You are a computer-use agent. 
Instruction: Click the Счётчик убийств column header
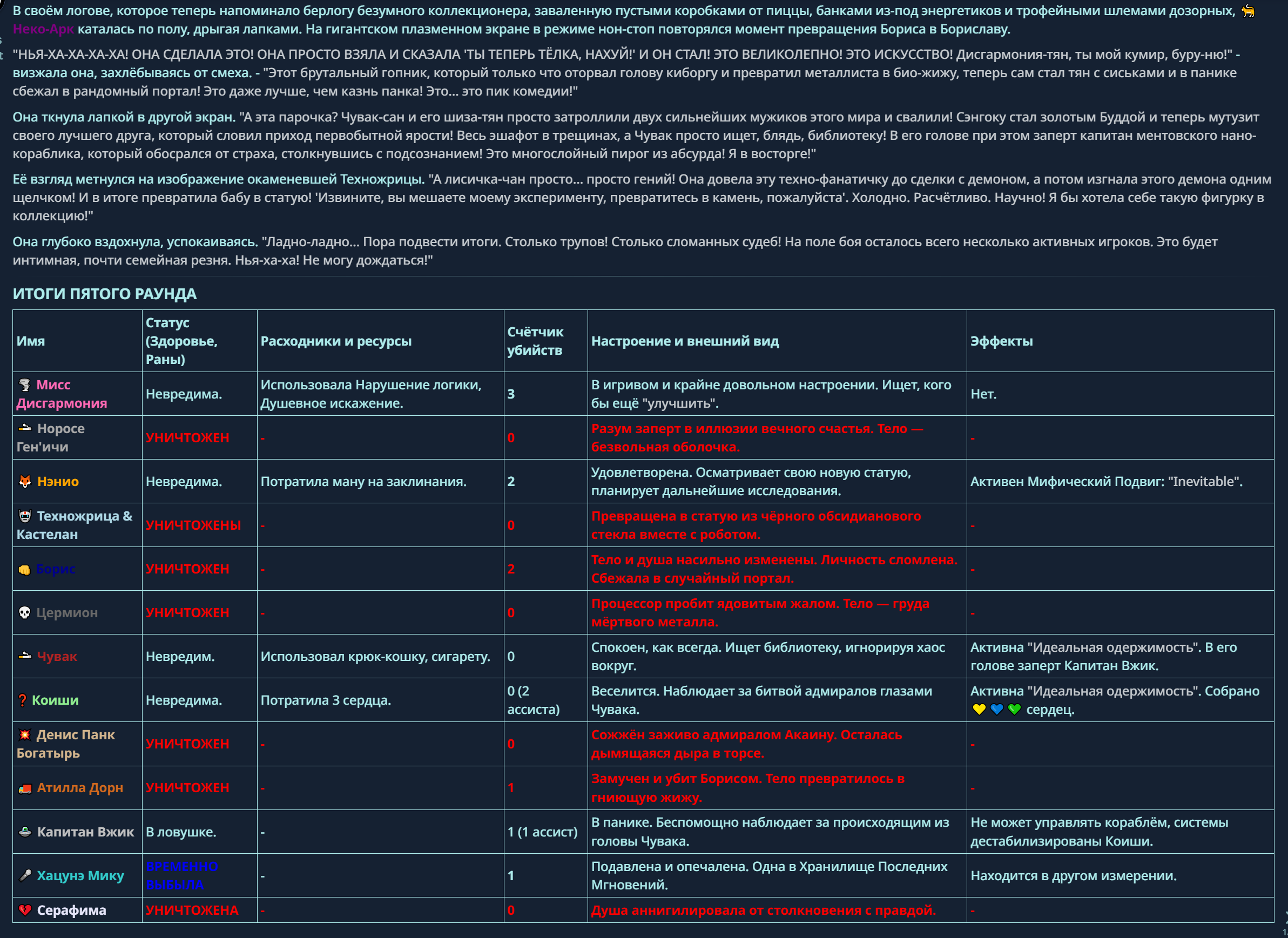[x=535, y=341]
